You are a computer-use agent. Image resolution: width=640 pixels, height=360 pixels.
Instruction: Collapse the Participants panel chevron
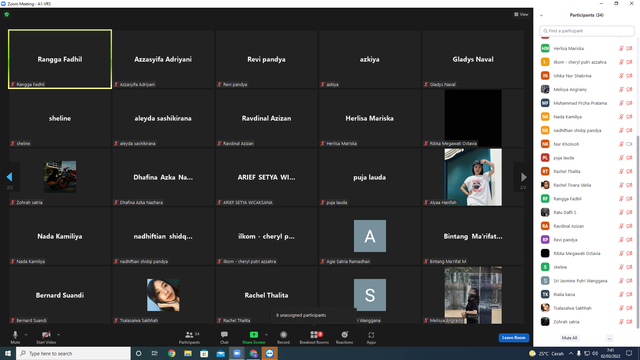541,15
